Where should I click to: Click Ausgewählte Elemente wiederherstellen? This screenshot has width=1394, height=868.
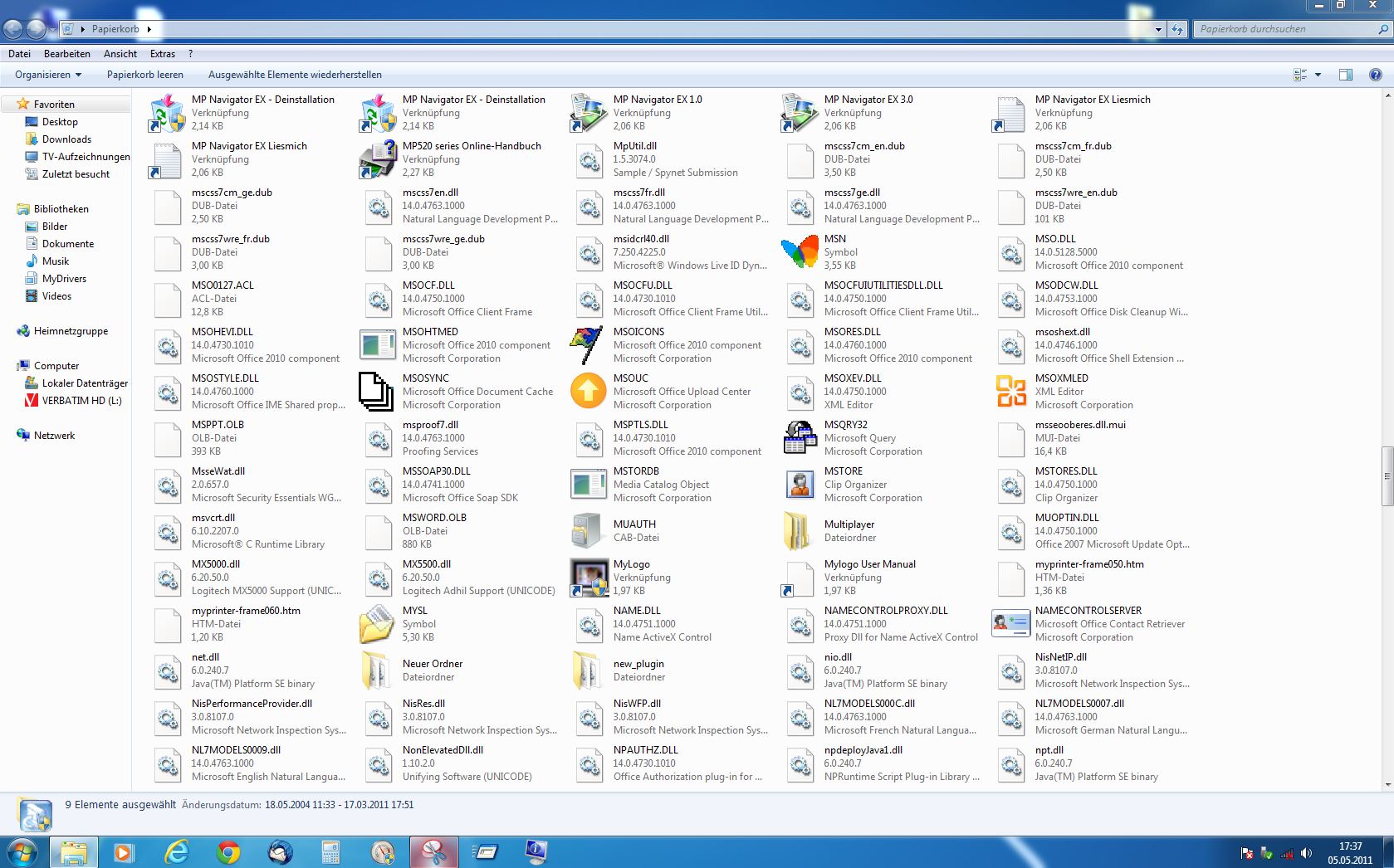[295, 75]
